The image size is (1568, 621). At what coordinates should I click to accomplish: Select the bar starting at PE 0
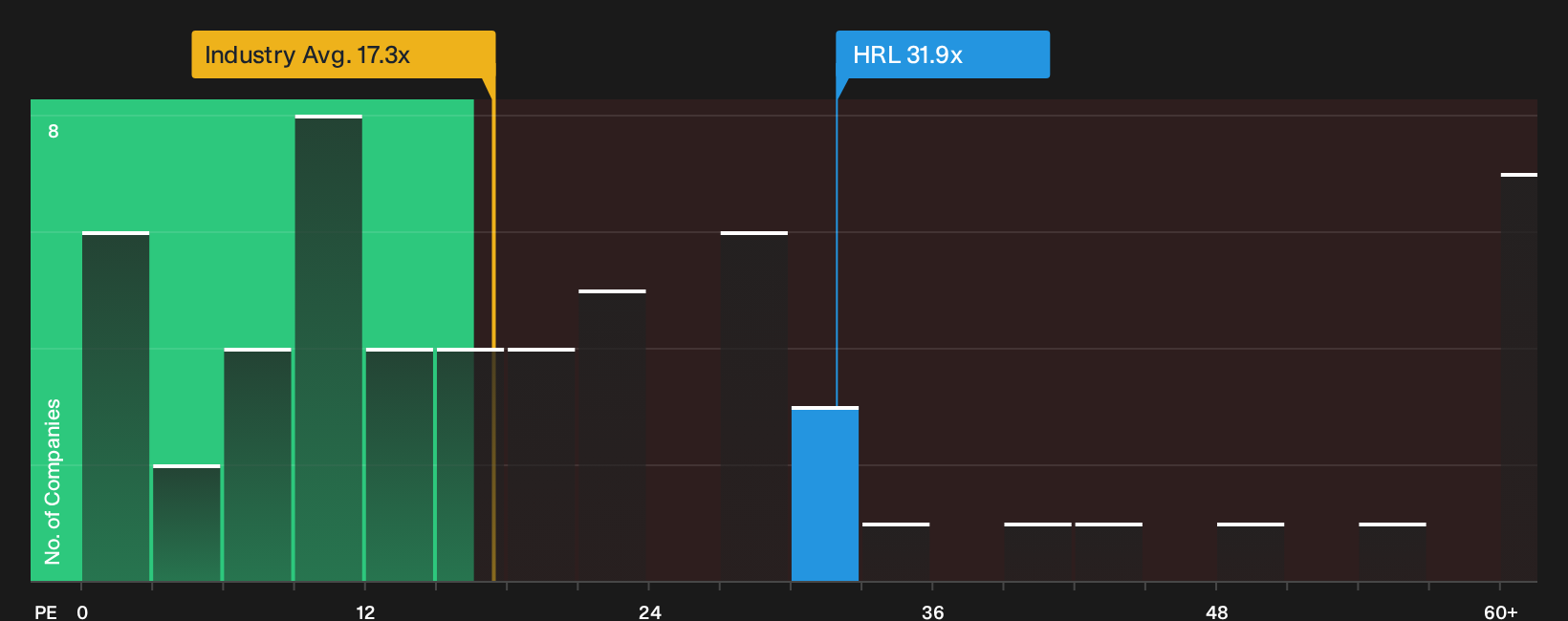116,407
